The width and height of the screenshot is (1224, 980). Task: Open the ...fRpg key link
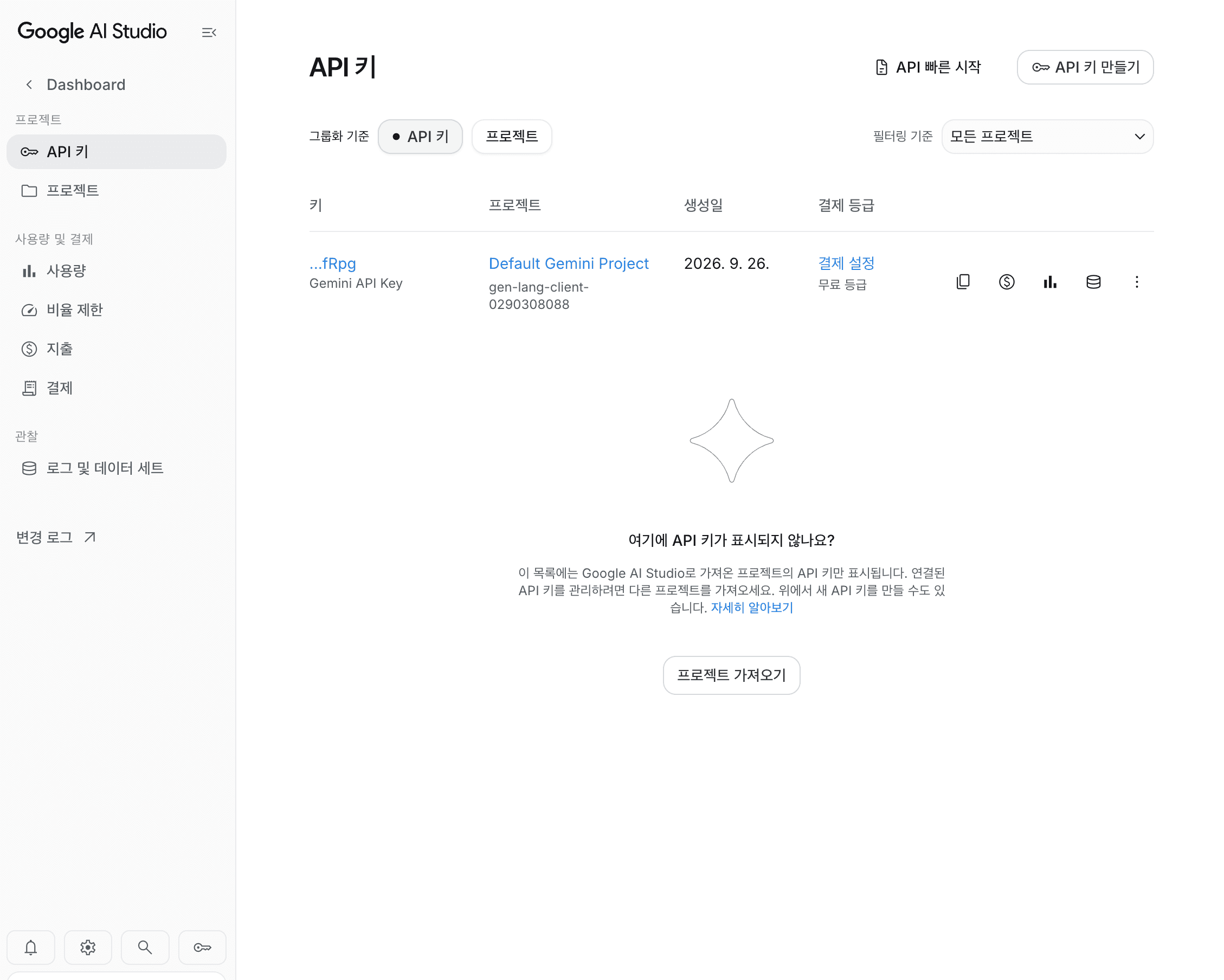coord(333,263)
